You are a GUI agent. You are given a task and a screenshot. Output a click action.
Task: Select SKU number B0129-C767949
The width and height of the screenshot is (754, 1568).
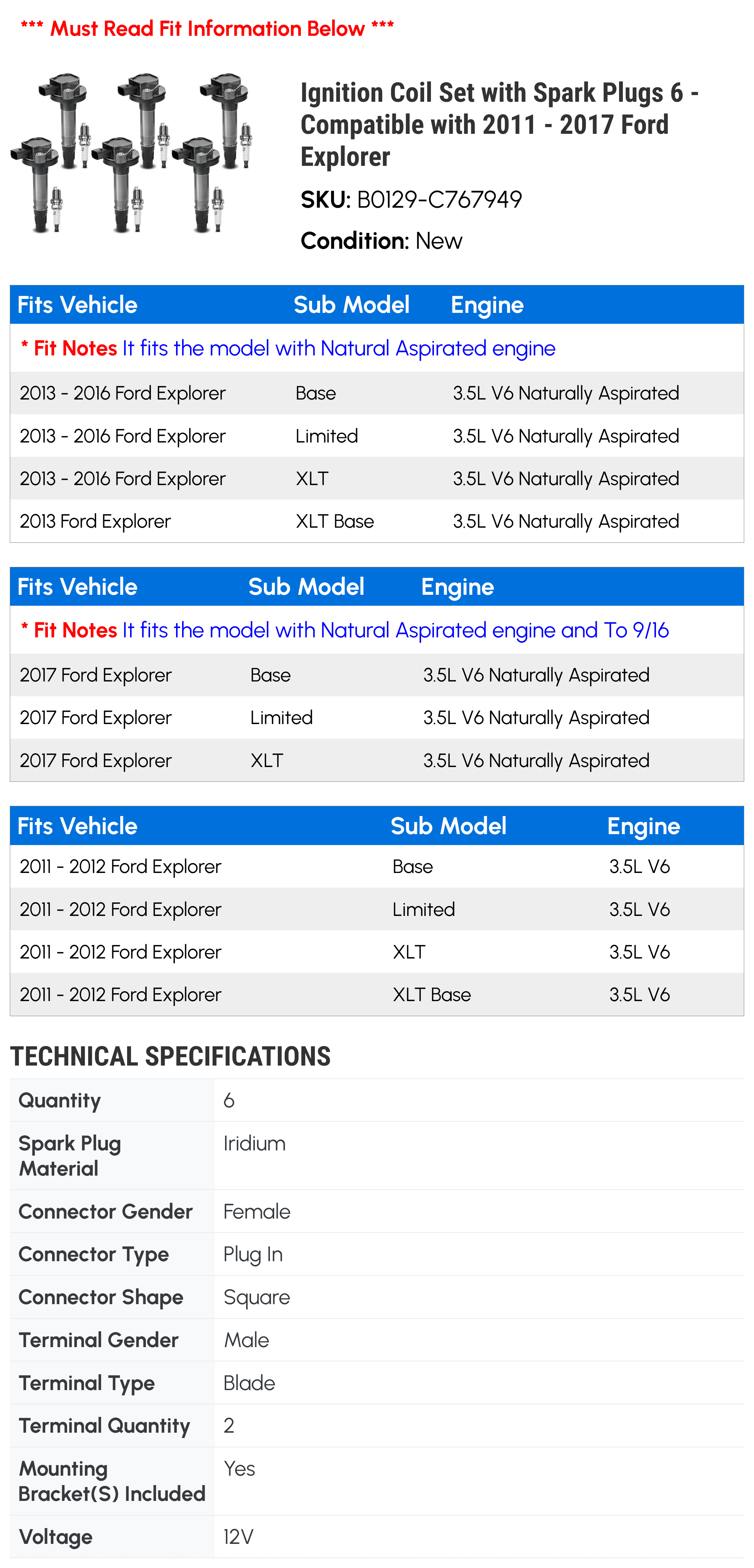(x=439, y=200)
